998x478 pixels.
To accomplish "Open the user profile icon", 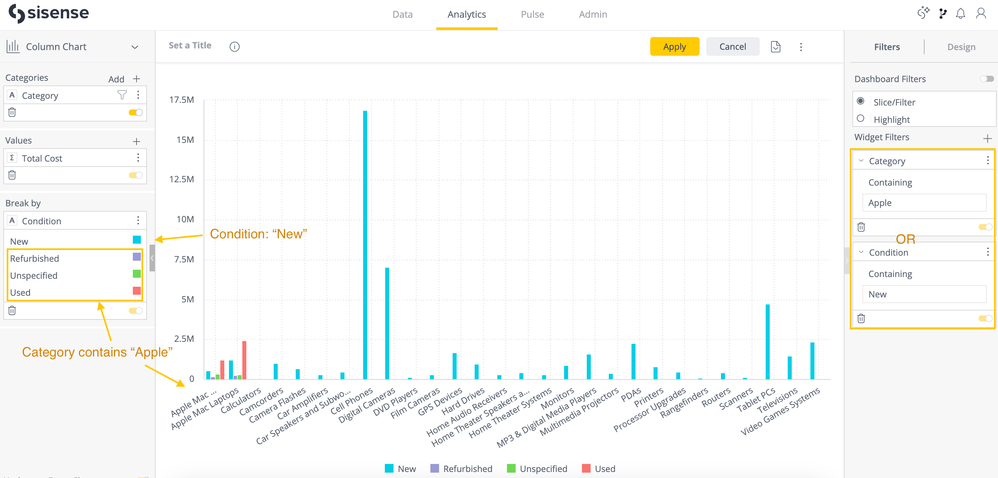I will pyautogui.click(x=981, y=14).
